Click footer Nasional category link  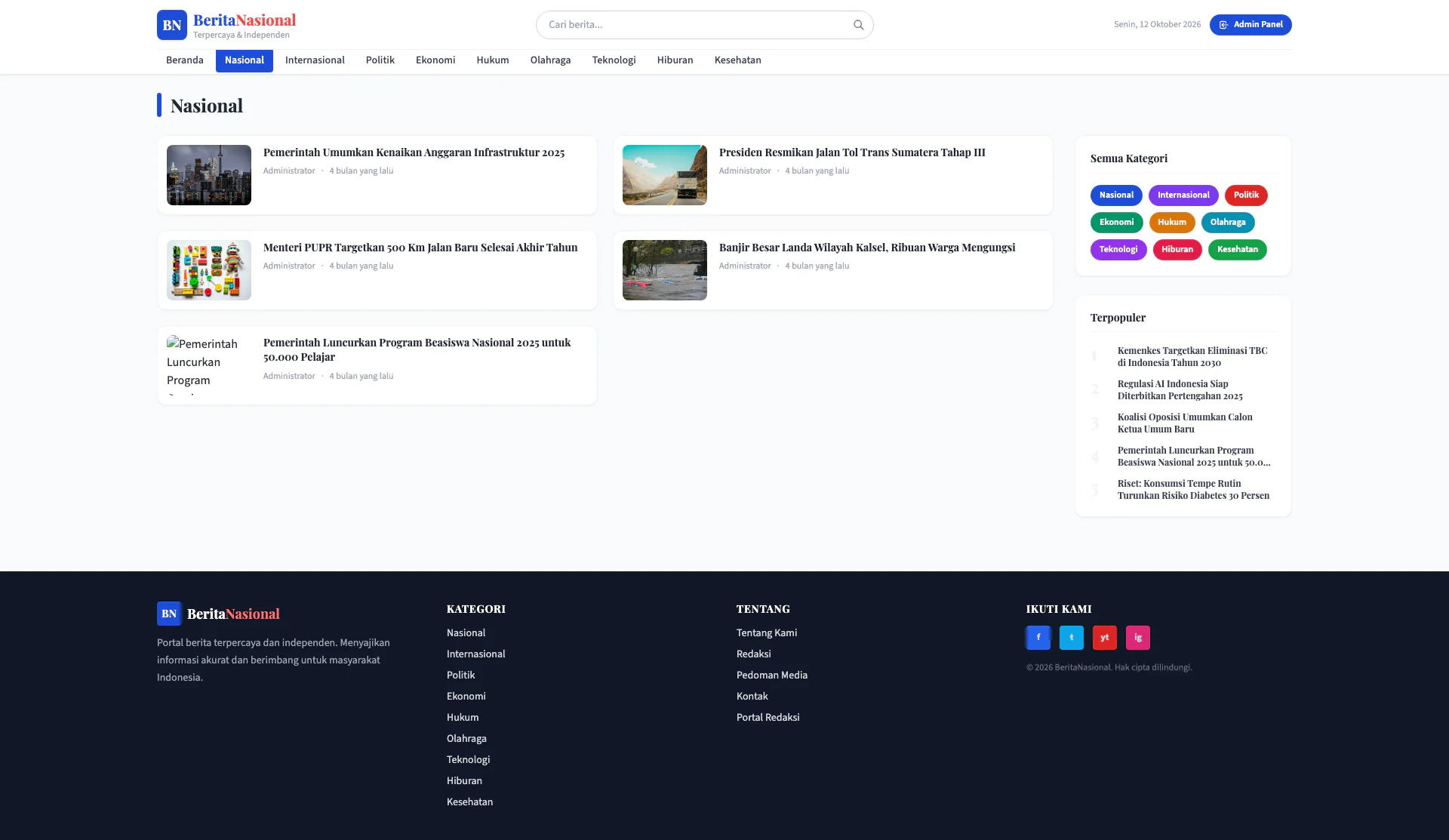point(466,633)
